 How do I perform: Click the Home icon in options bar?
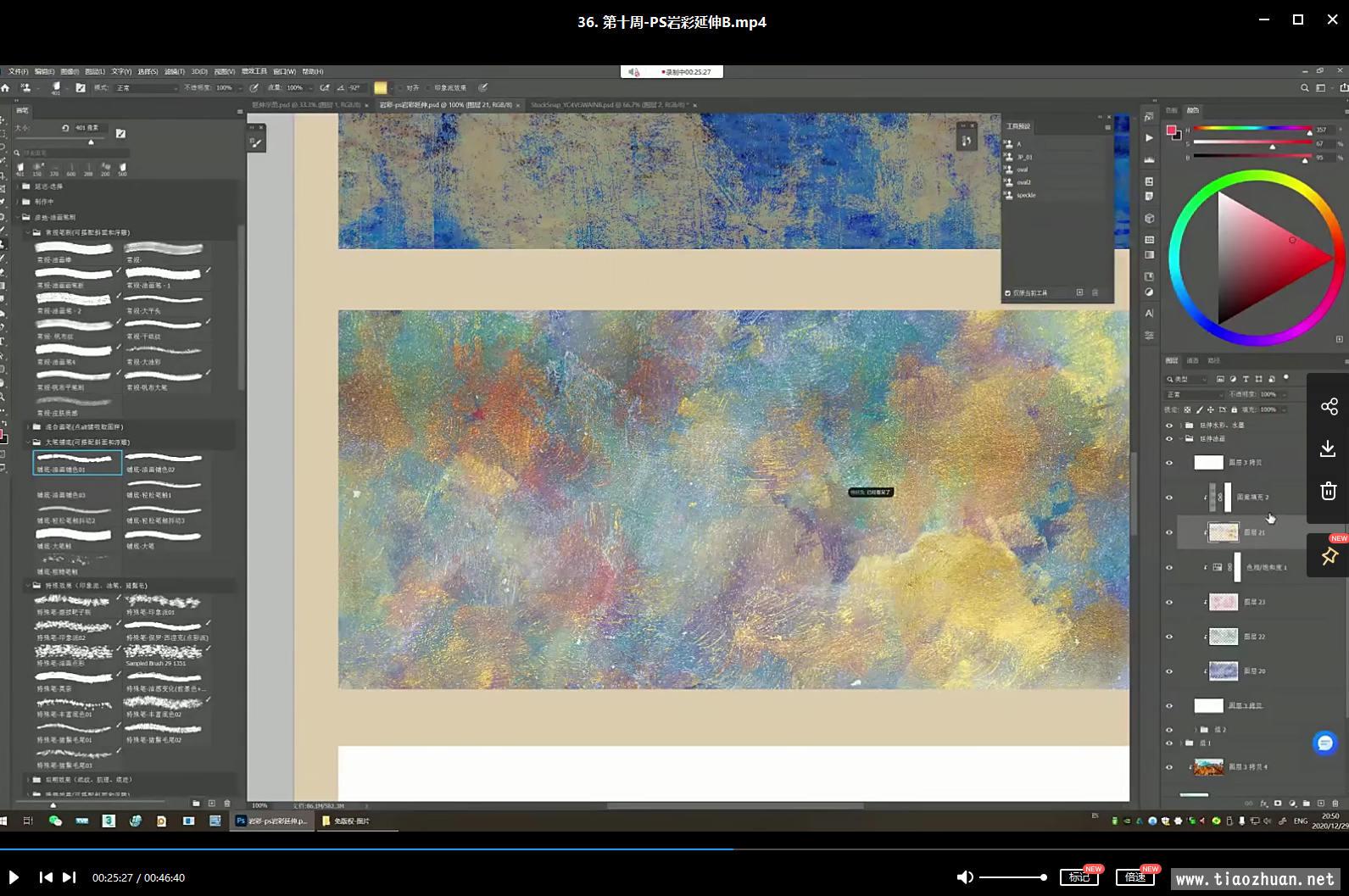pyautogui.click(x=5, y=87)
